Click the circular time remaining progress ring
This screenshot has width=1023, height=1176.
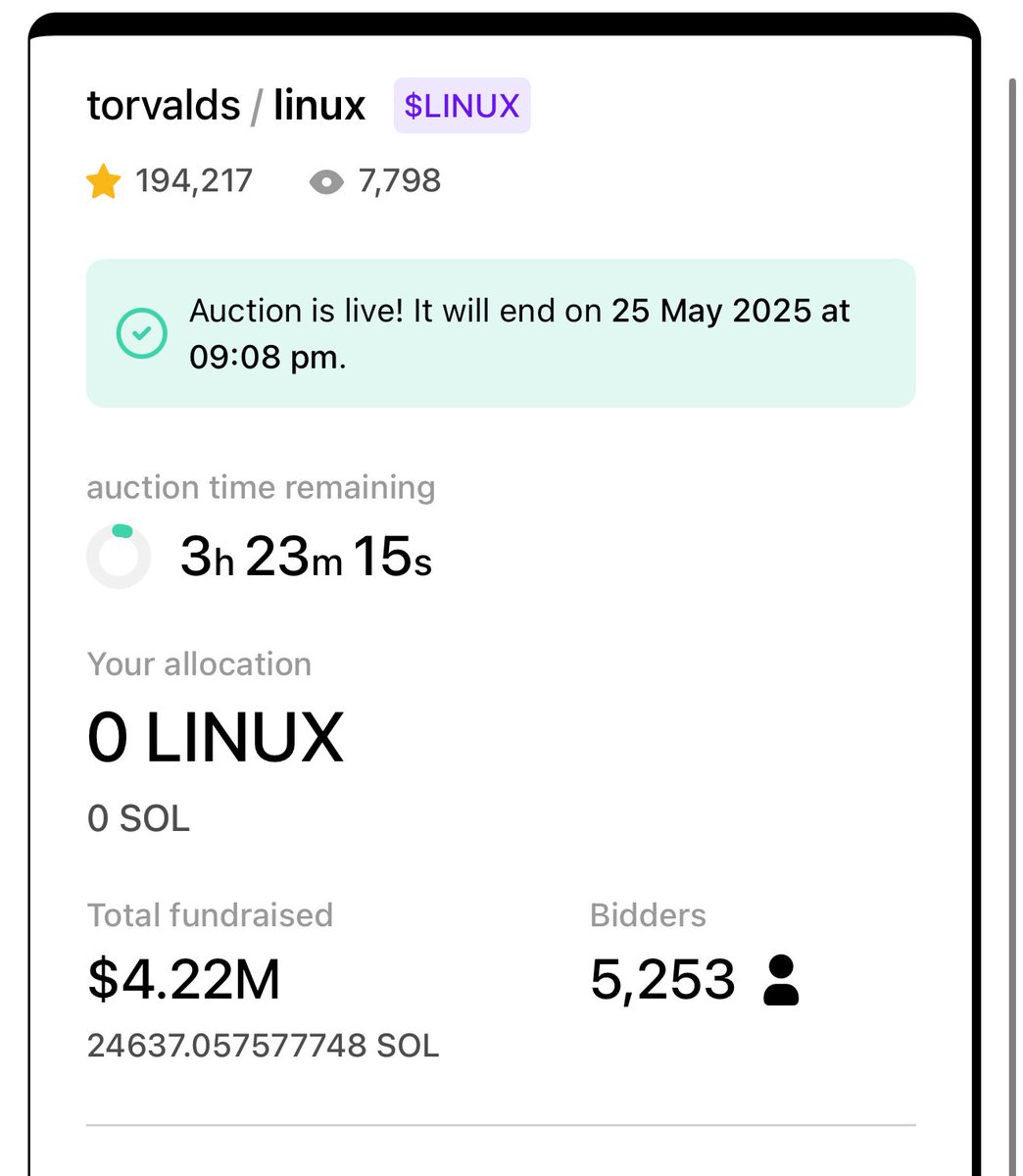(x=119, y=557)
